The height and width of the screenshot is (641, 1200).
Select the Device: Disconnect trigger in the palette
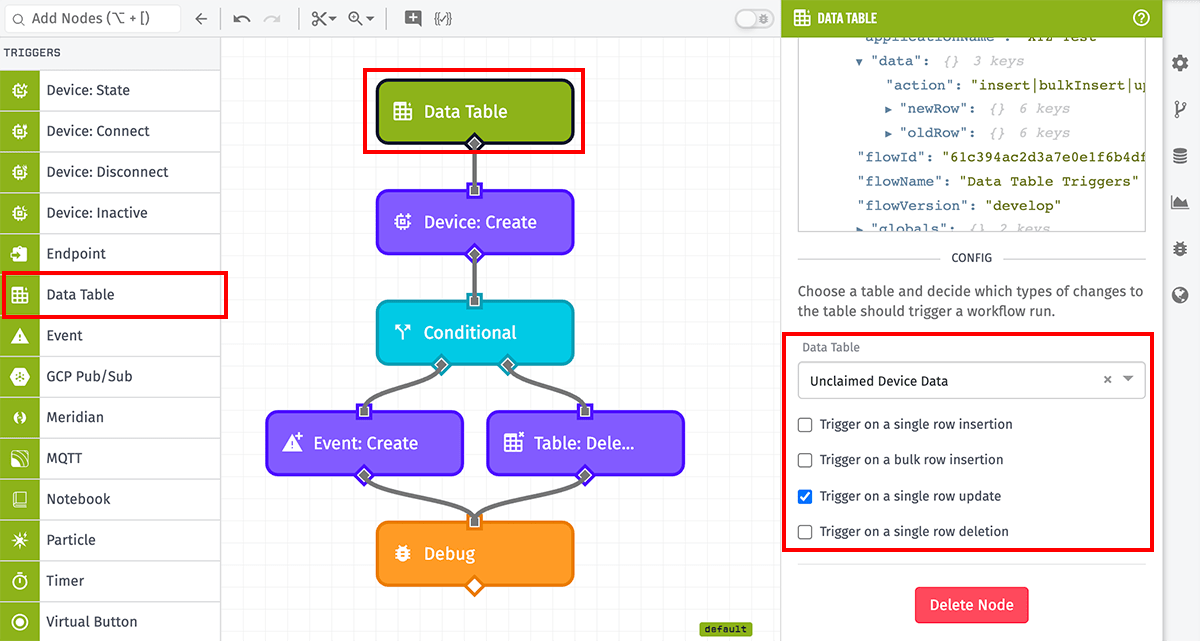[x=110, y=172]
